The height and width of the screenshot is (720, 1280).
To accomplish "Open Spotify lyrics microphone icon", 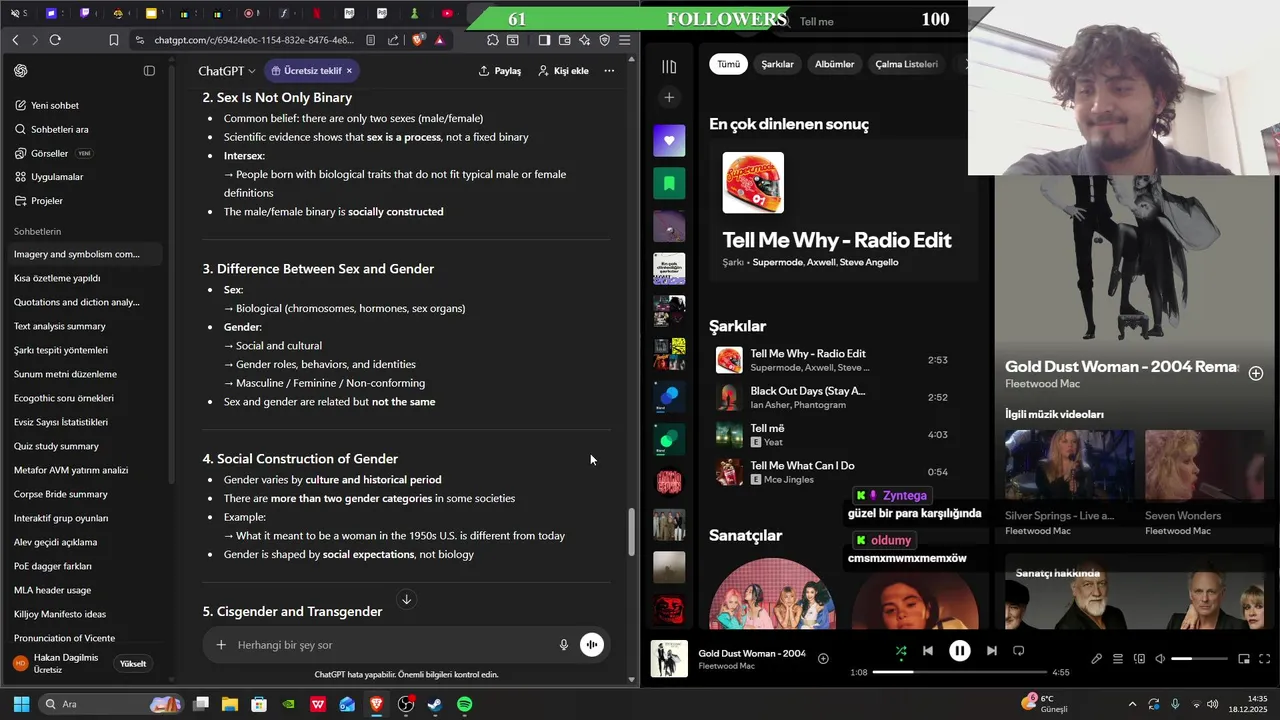I will coord(1096,659).
